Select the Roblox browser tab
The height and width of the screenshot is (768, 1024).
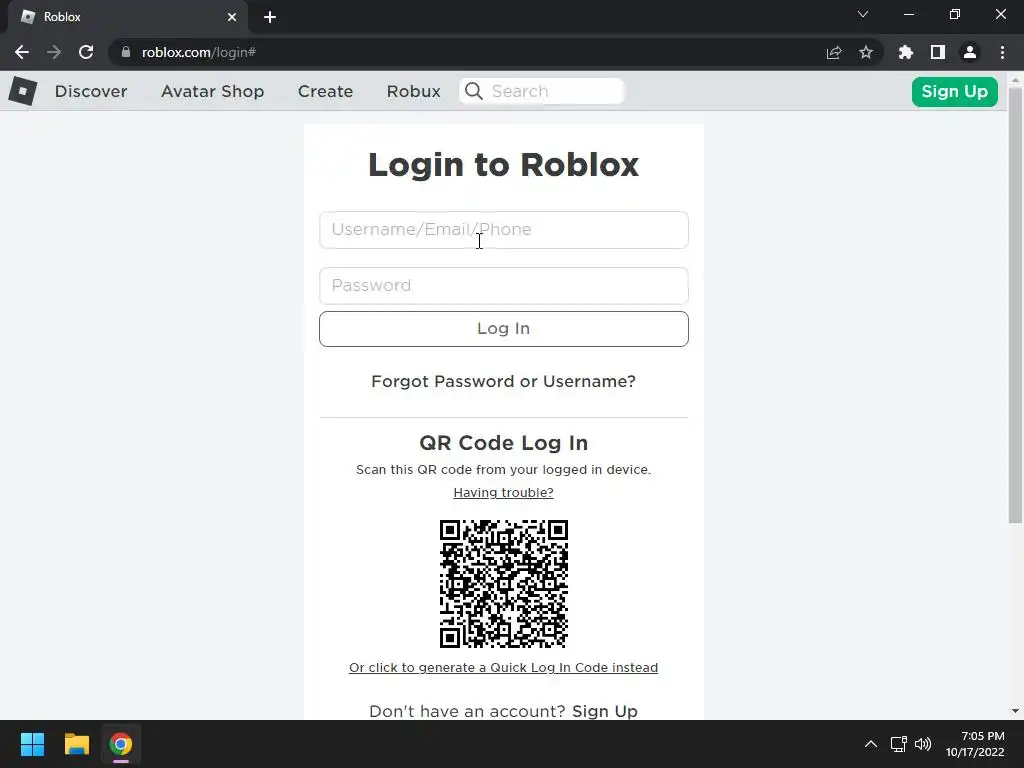[127, 17]
